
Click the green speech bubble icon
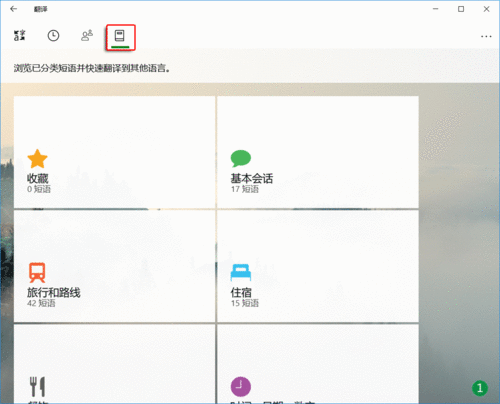click(x=241, y=158)
